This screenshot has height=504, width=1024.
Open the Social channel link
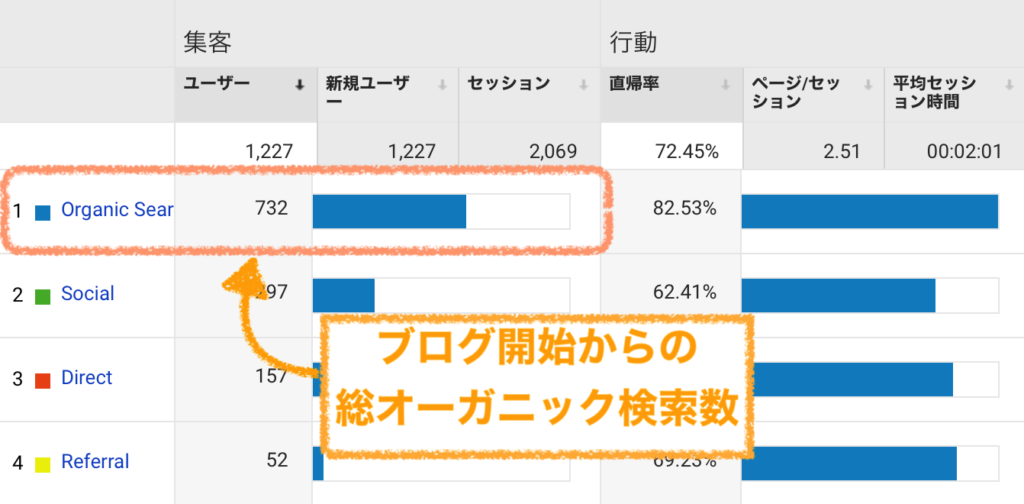tap(88, 294)
